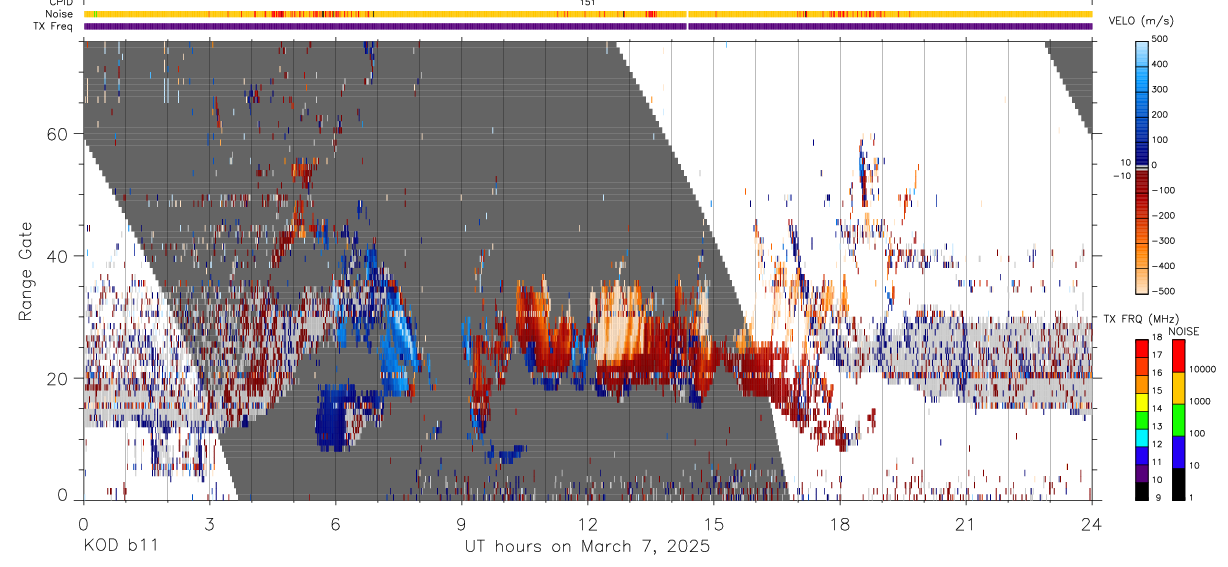Click the 'UT hours on March 7, 2025' axis title

tap(587, 547)
